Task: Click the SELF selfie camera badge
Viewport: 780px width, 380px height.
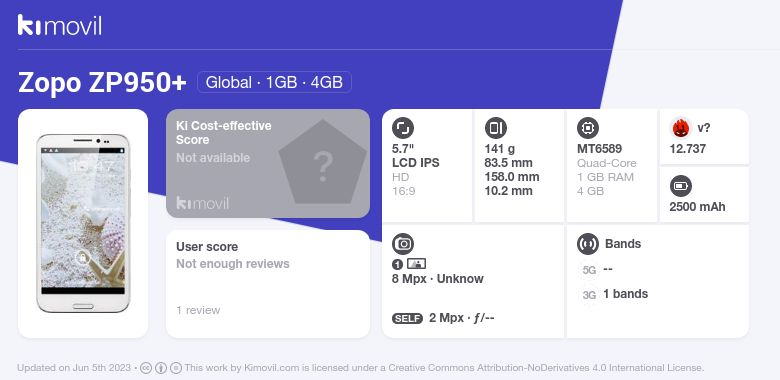Action: click(407, 318)
